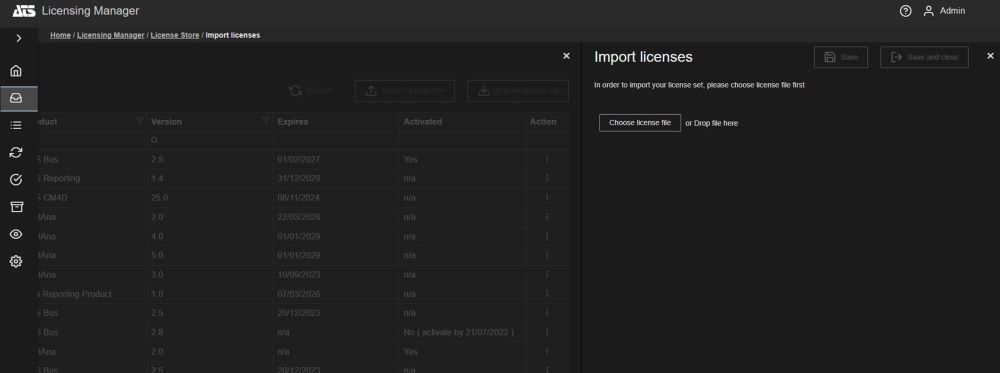Open the Home icon in sidebar
The image size is (1000, 373).
coord(17,71)
